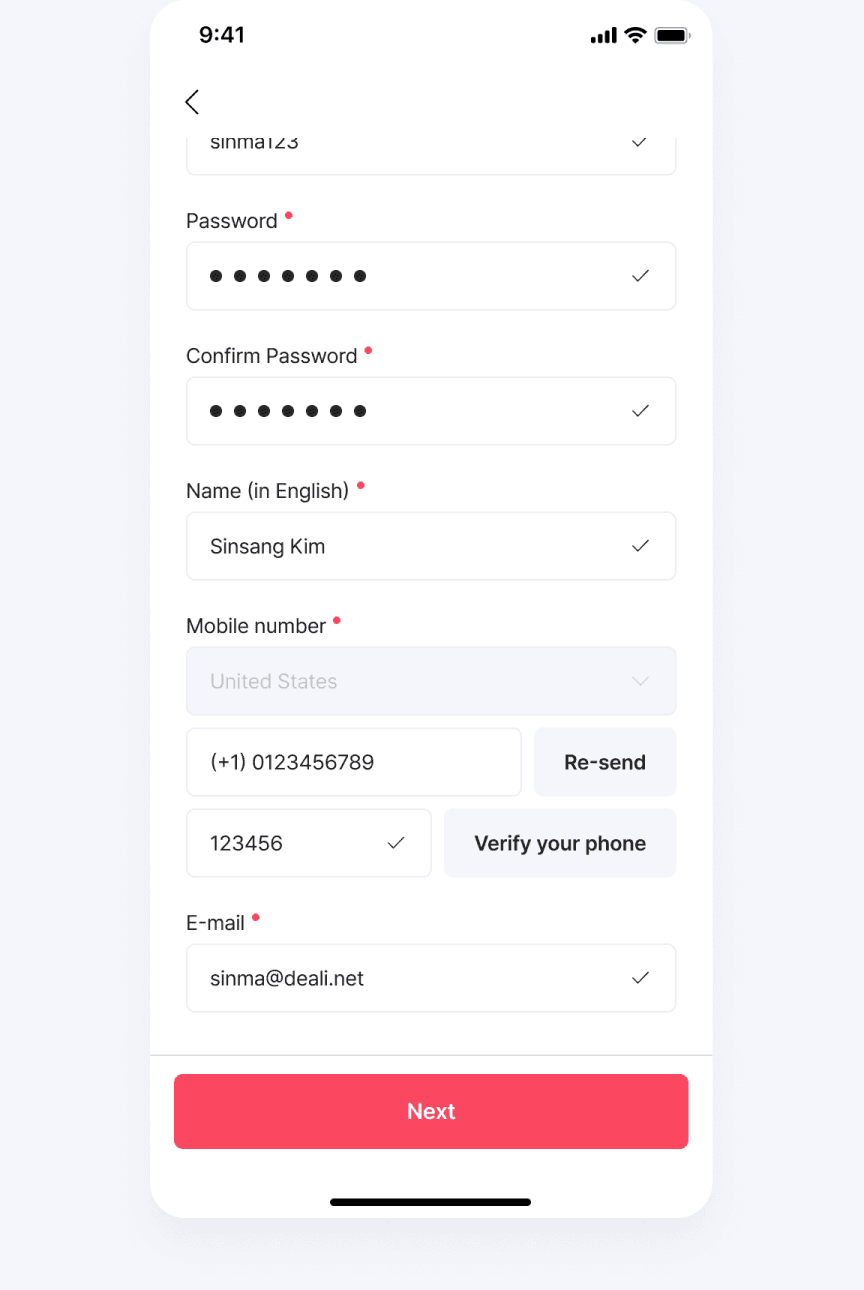Screen dimensions: 864x1290
Task: Click the Confirm Password checkmark icon
Action: (x=640, y=411)
